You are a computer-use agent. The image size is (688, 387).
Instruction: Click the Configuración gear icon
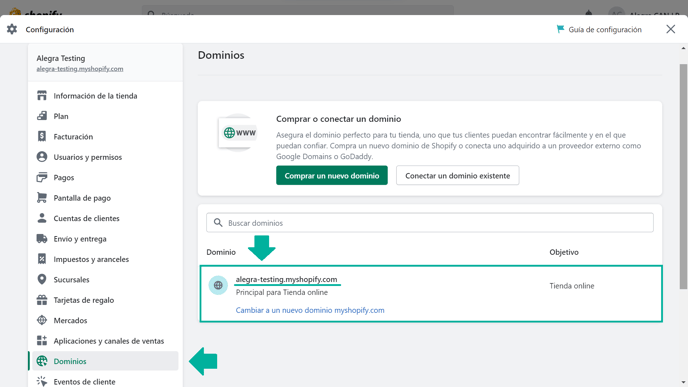pyautogui.click(x=12, y=29)
